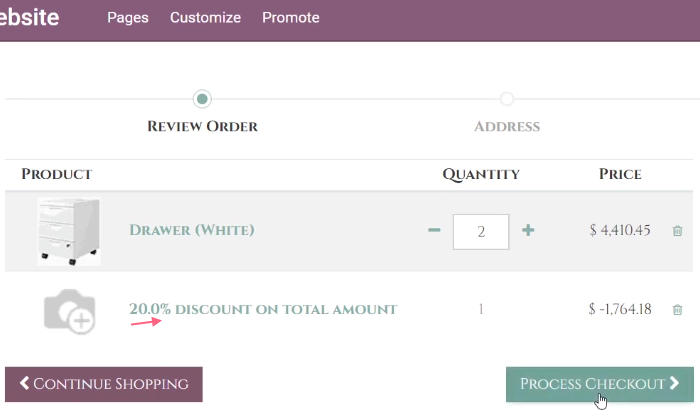Click the Drawer (White) product image
The width and height of the screenshot is (700, 414).
point(69,231)
